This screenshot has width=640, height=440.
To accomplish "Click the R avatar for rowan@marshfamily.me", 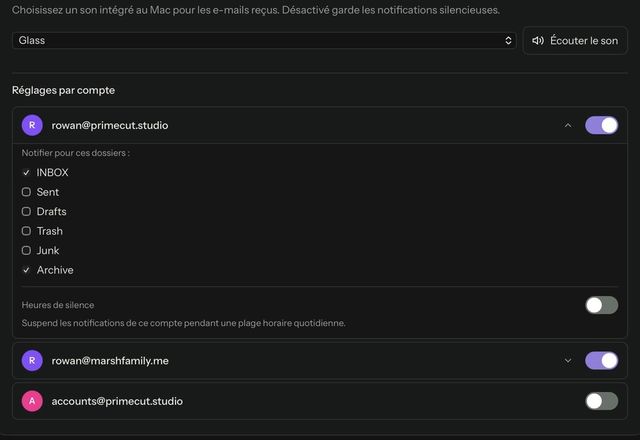I will click(x=32, y=361).
